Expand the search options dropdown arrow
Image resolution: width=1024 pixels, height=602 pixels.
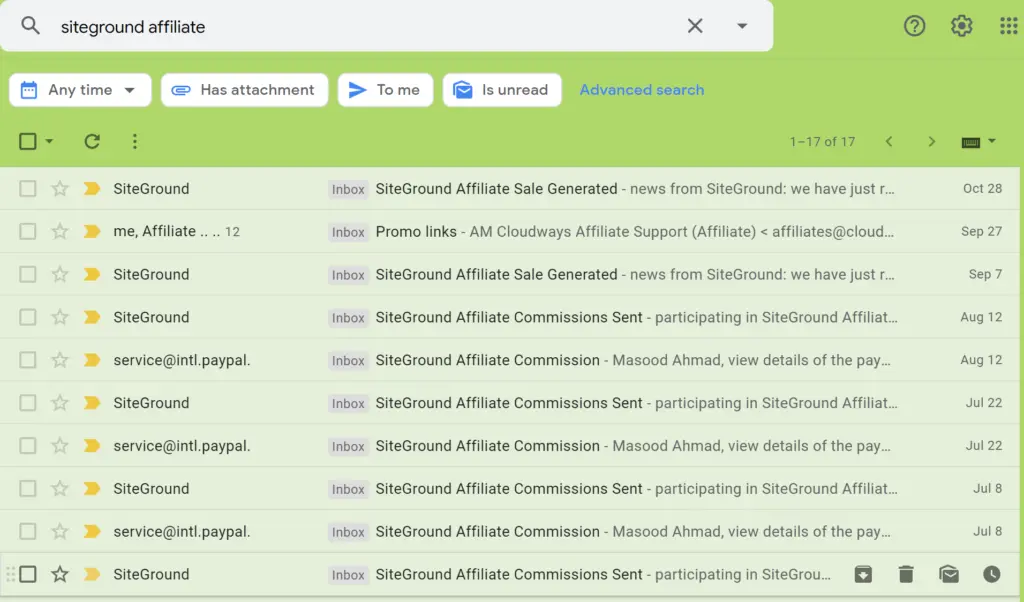coord(742,26)
